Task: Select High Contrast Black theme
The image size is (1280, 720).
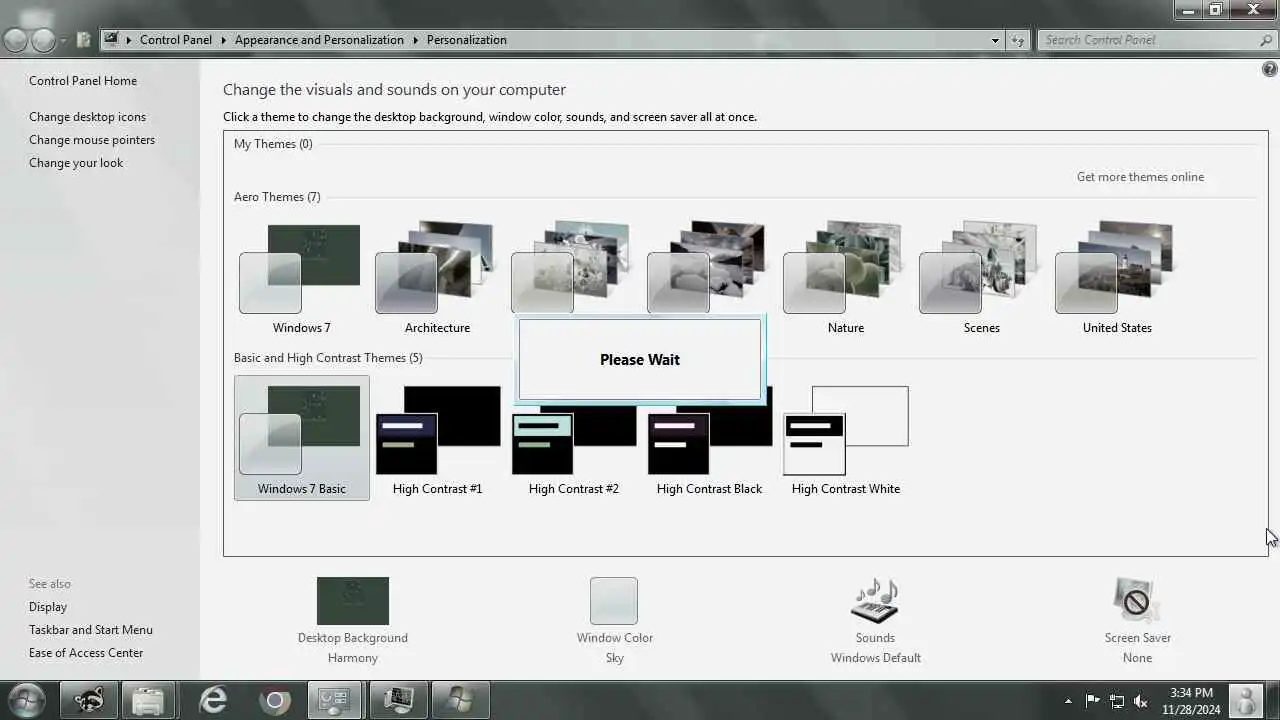Action: [709, 438]
